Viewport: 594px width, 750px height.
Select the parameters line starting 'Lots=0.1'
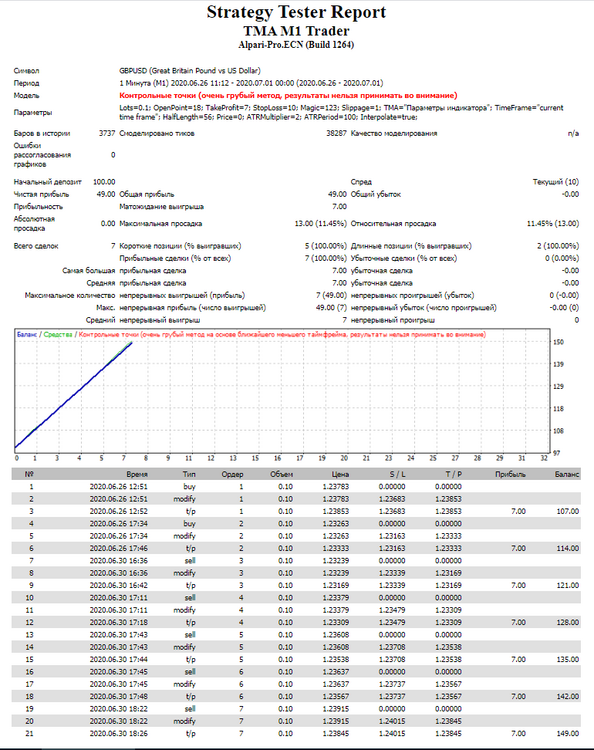tap(341, 112)
